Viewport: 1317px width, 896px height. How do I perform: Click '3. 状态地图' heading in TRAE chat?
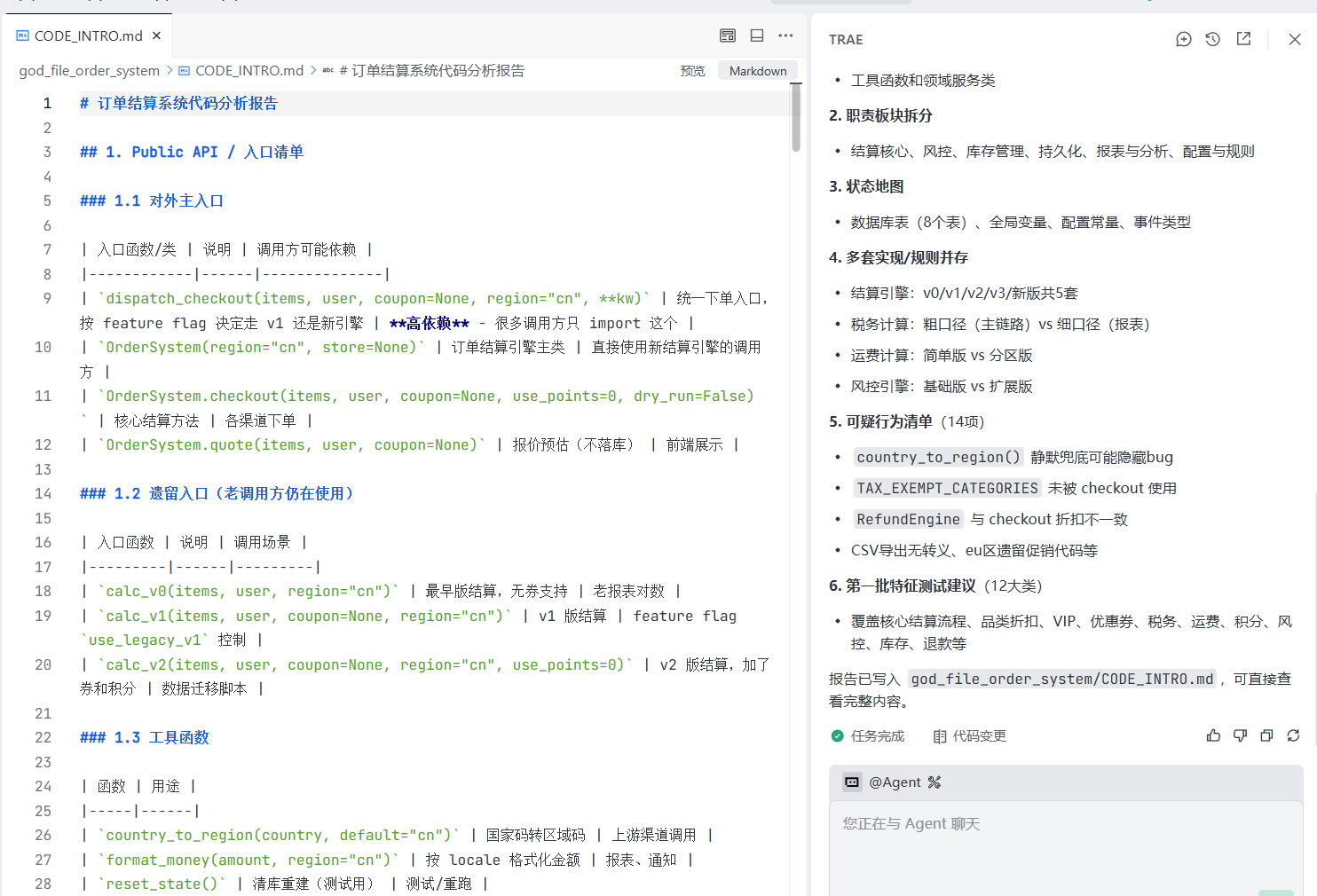click(x=866, y=186)
